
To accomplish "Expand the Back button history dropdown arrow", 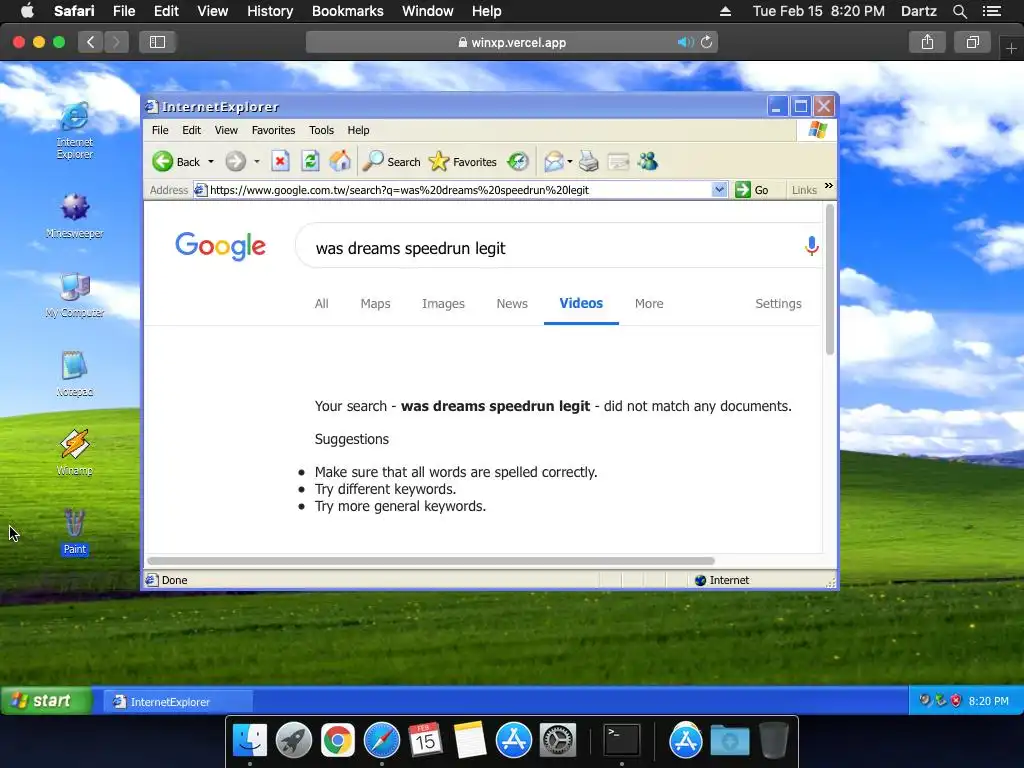I will [211, 161].
